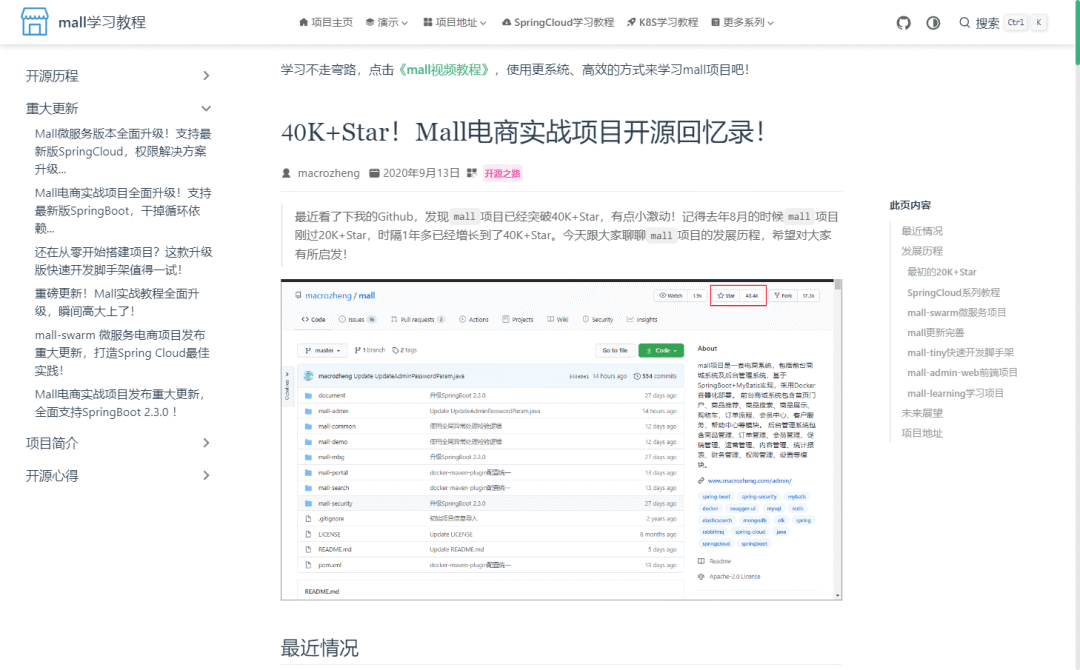Open the 演示 dropdown menu
The height and width of the screenshot is (670, 1080).
[x=386, y=23]
